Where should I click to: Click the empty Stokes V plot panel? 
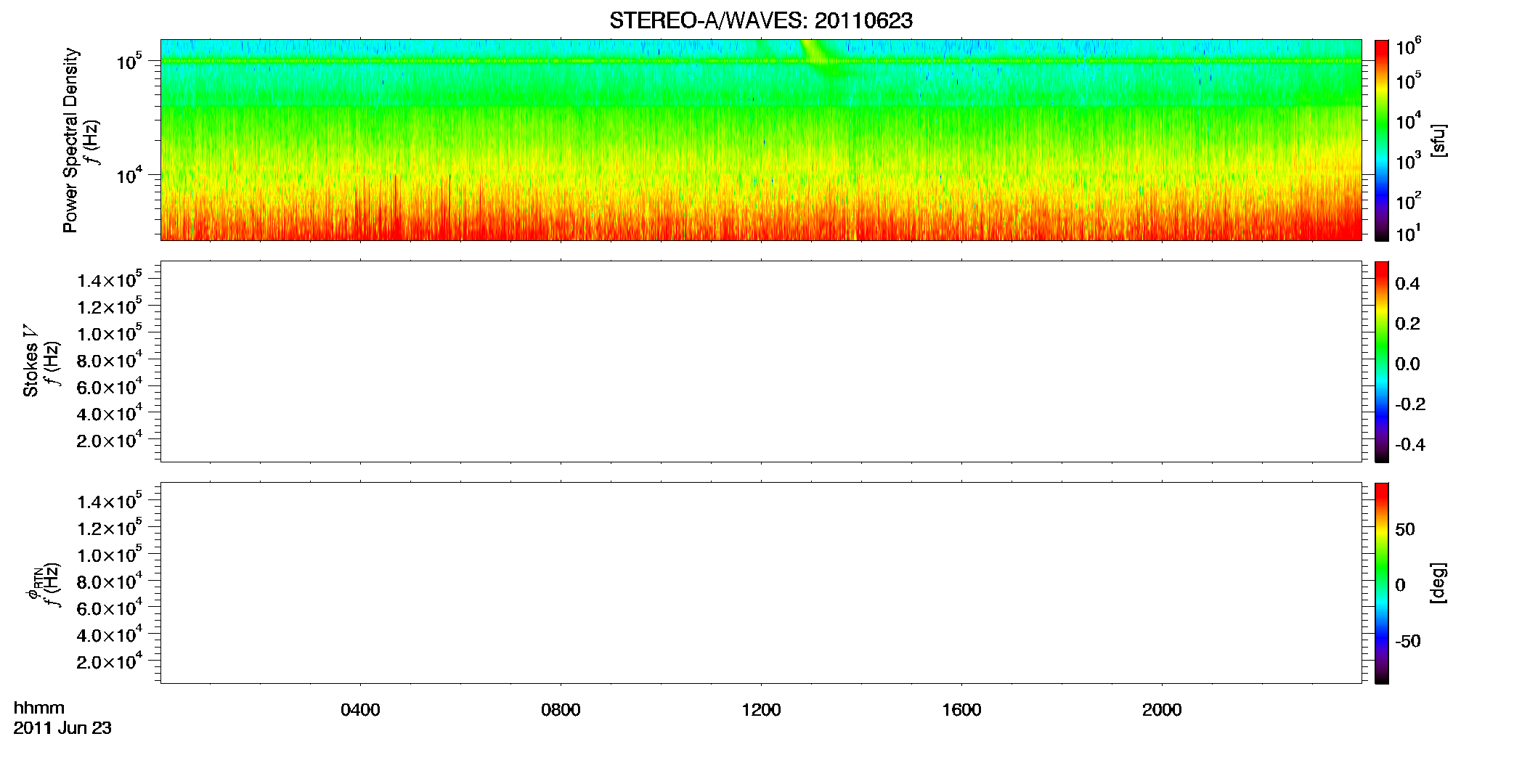pyautogui.click(x=761, y=362)
